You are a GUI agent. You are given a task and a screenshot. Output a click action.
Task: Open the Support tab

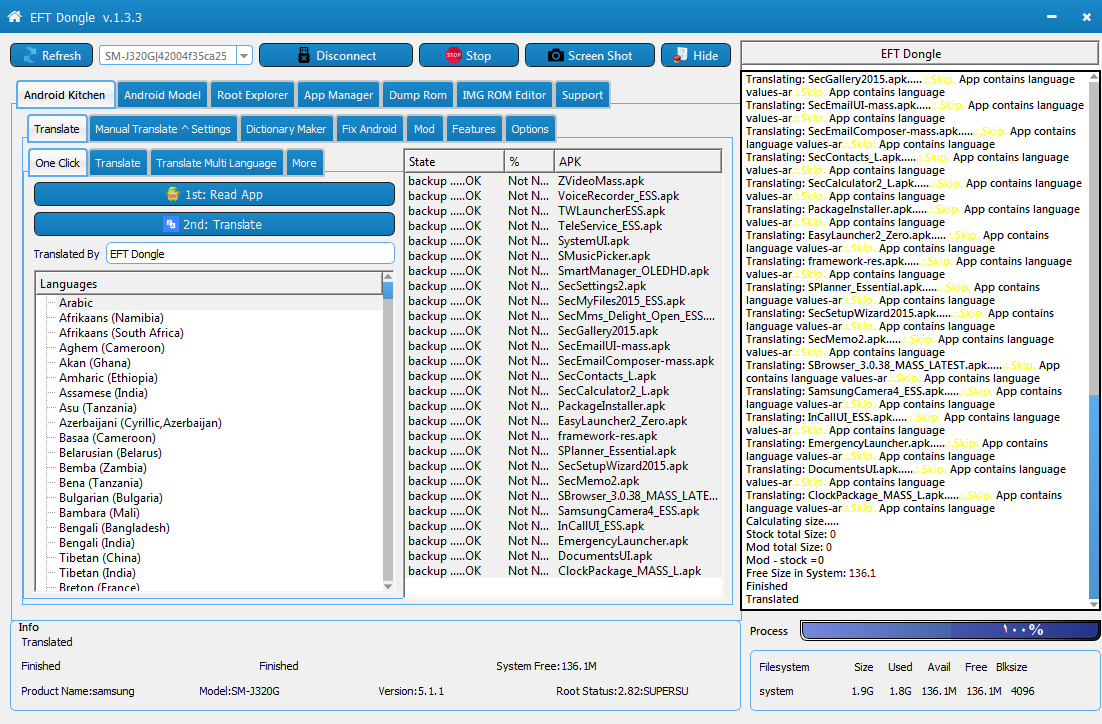[x=582, y=95]
